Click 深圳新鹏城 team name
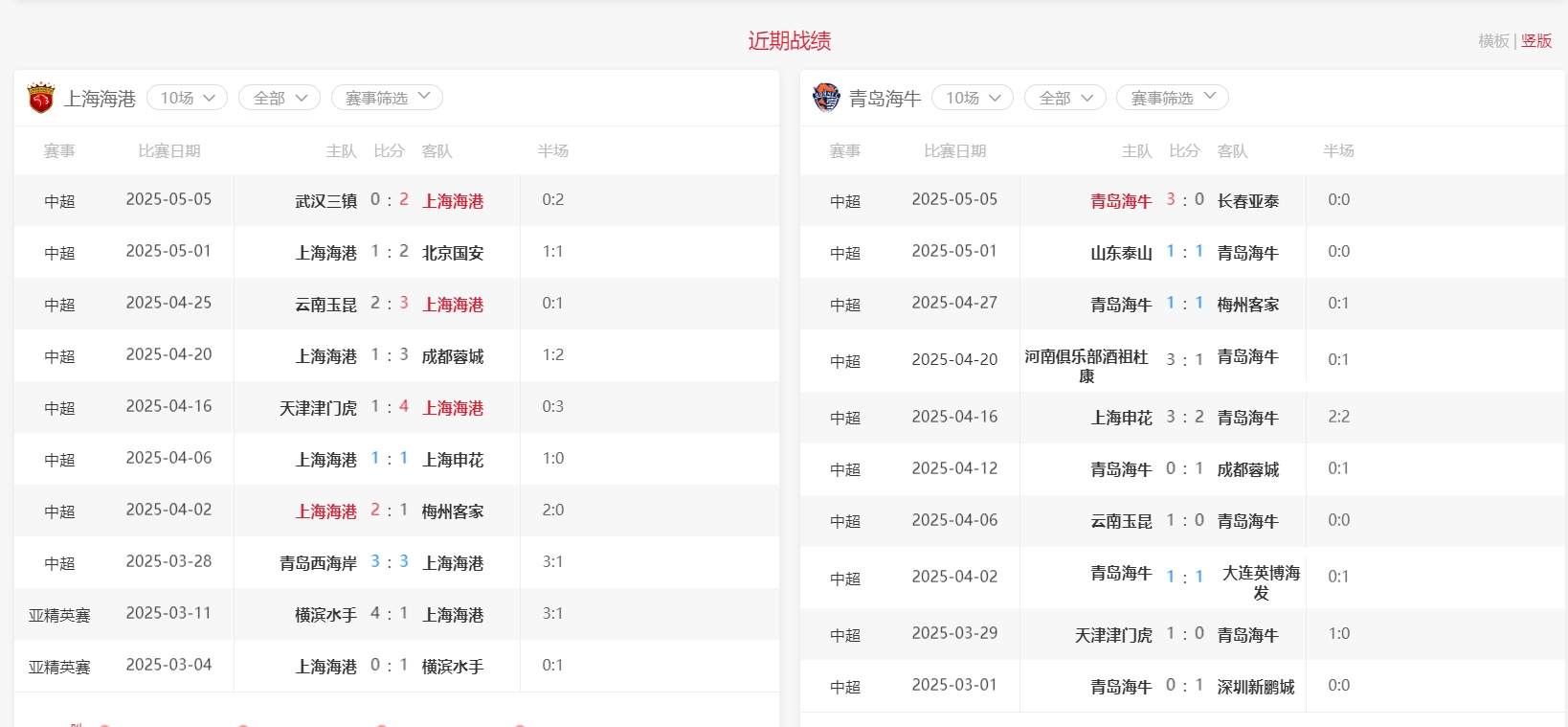Image resolution: width=1568 pixels, height=727 pixels. point(1255,687)
